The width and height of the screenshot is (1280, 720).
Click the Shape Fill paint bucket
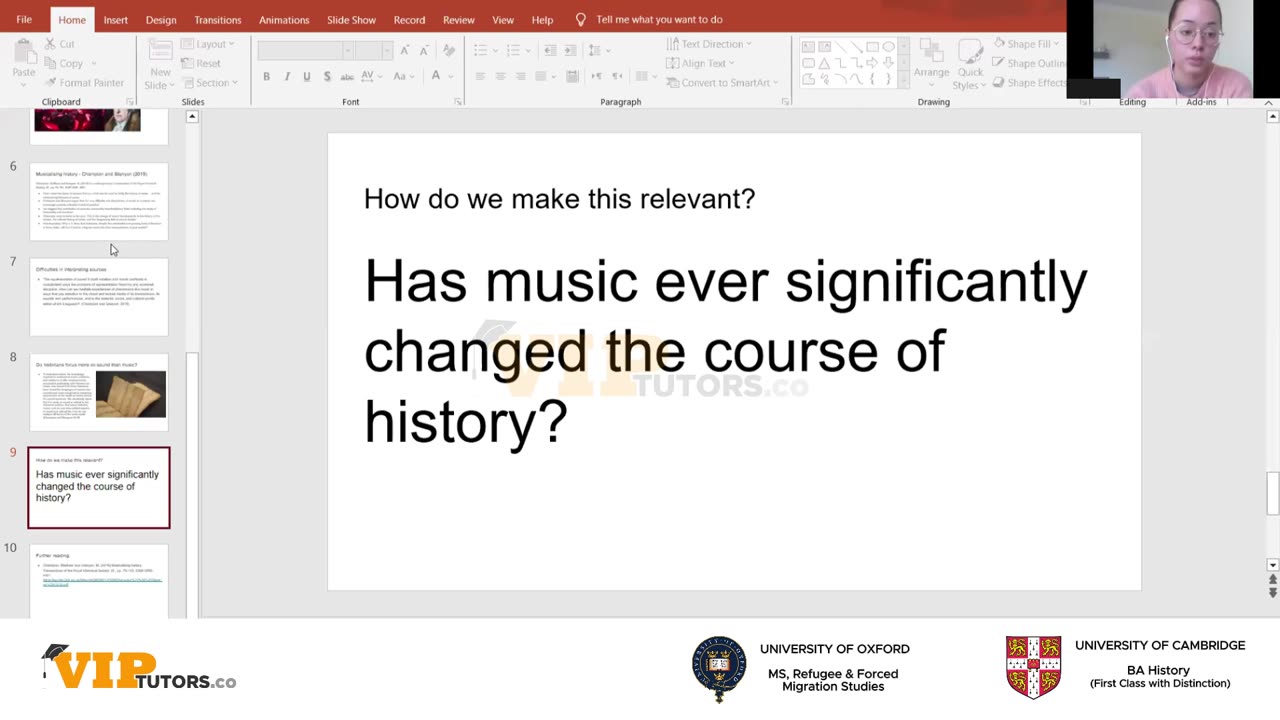tap(1000, 44)
